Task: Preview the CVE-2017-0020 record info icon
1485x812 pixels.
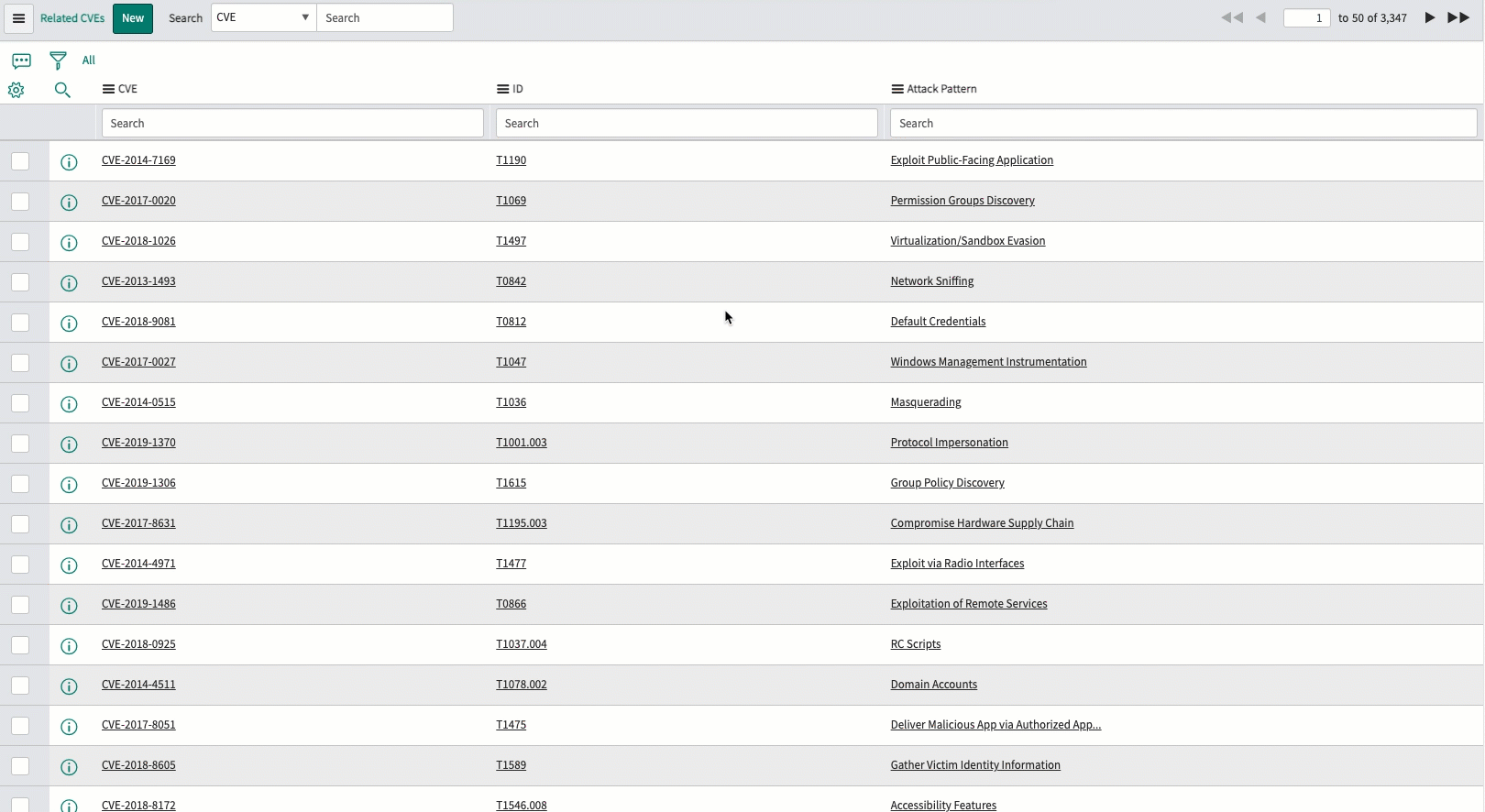Action: point(69,203)
